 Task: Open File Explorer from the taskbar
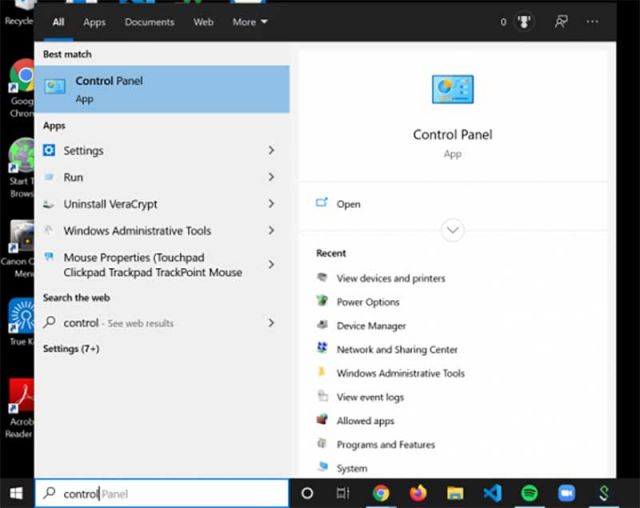point(455,493)
